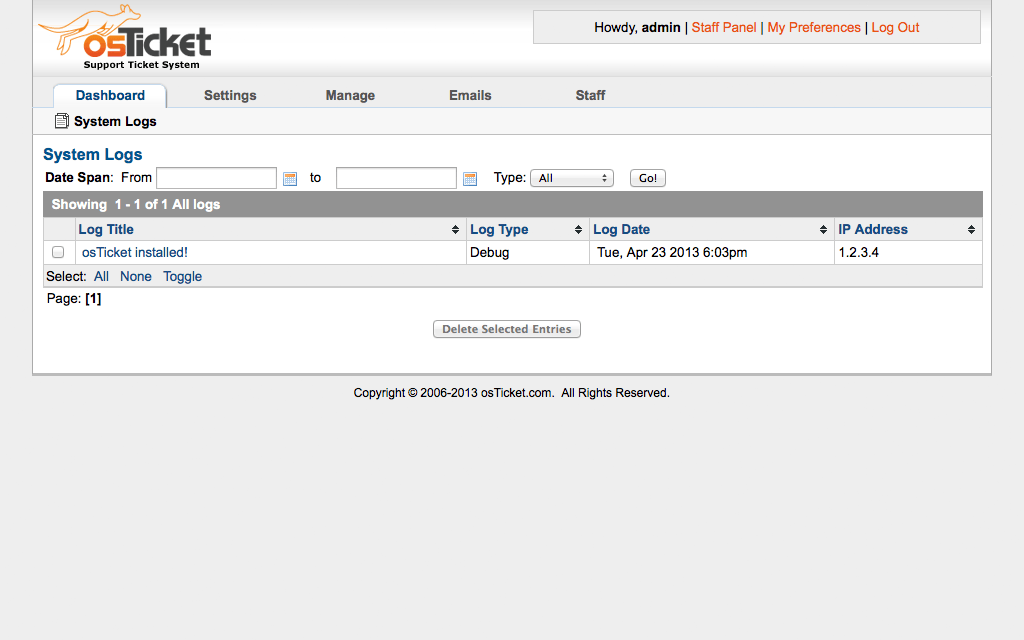Sort by Log Title using its sort arrows
This screenshot has width=1024, height=640.
456,230
